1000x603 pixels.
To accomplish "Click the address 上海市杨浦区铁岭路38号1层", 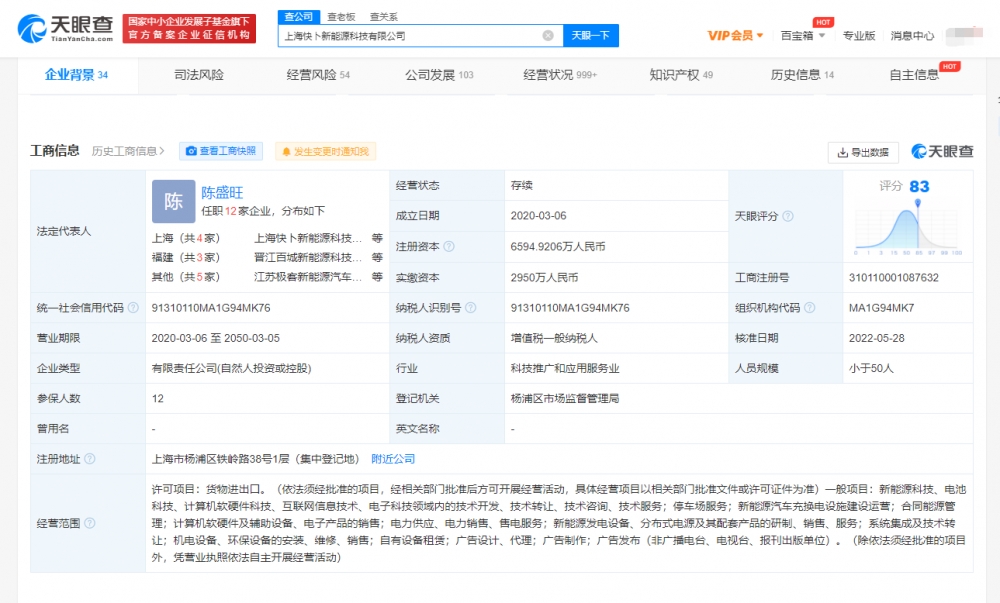I will coord(221,459).
